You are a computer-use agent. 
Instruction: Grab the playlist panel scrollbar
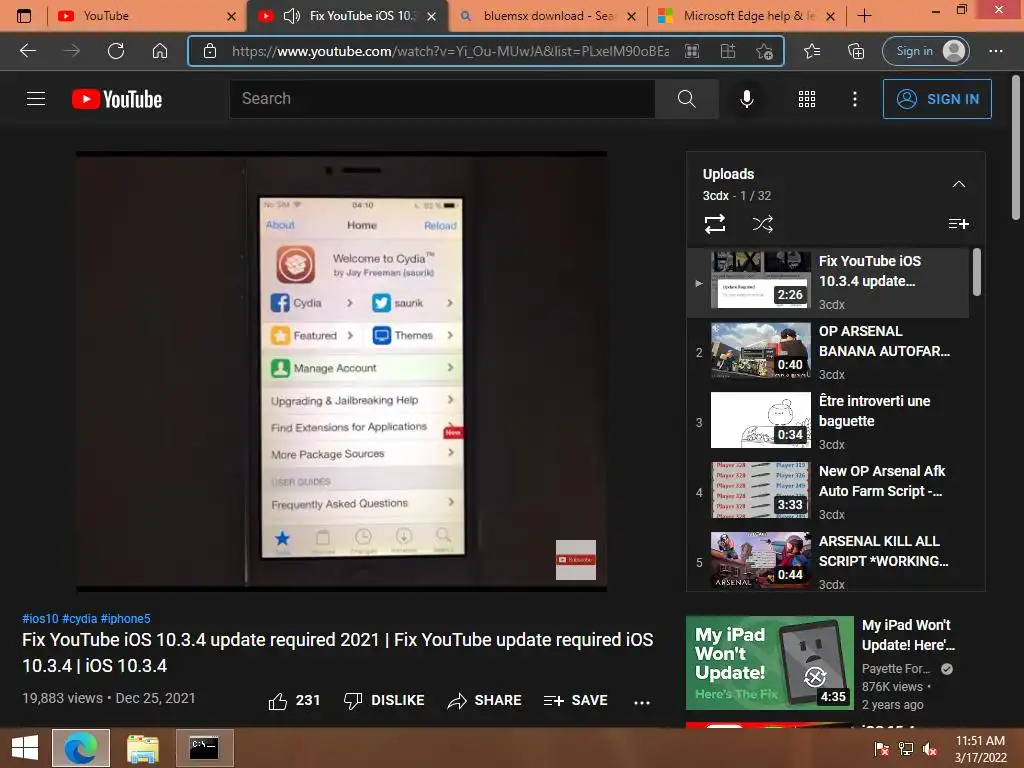coord(976,272)
